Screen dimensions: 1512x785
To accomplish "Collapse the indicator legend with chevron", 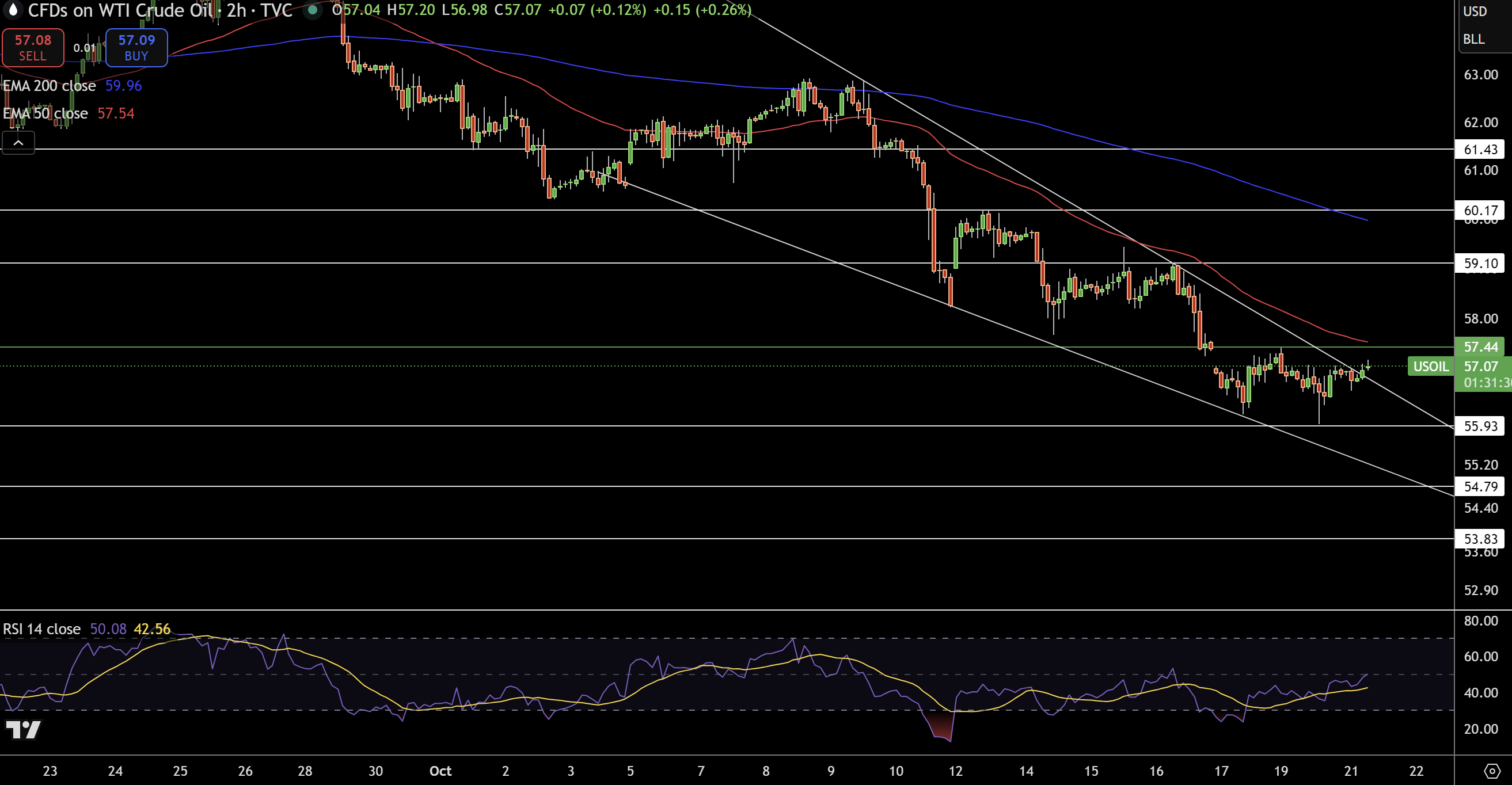I will [x=18, y=143].
